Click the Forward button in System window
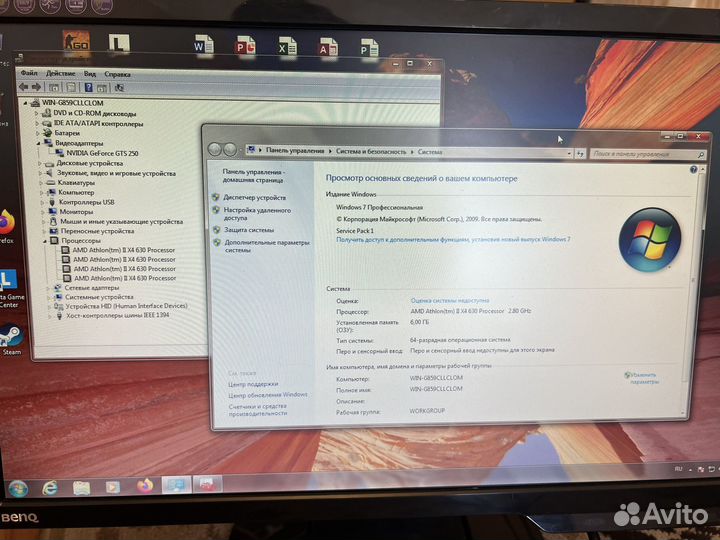 pyautogui.click(x=230, y=149)
